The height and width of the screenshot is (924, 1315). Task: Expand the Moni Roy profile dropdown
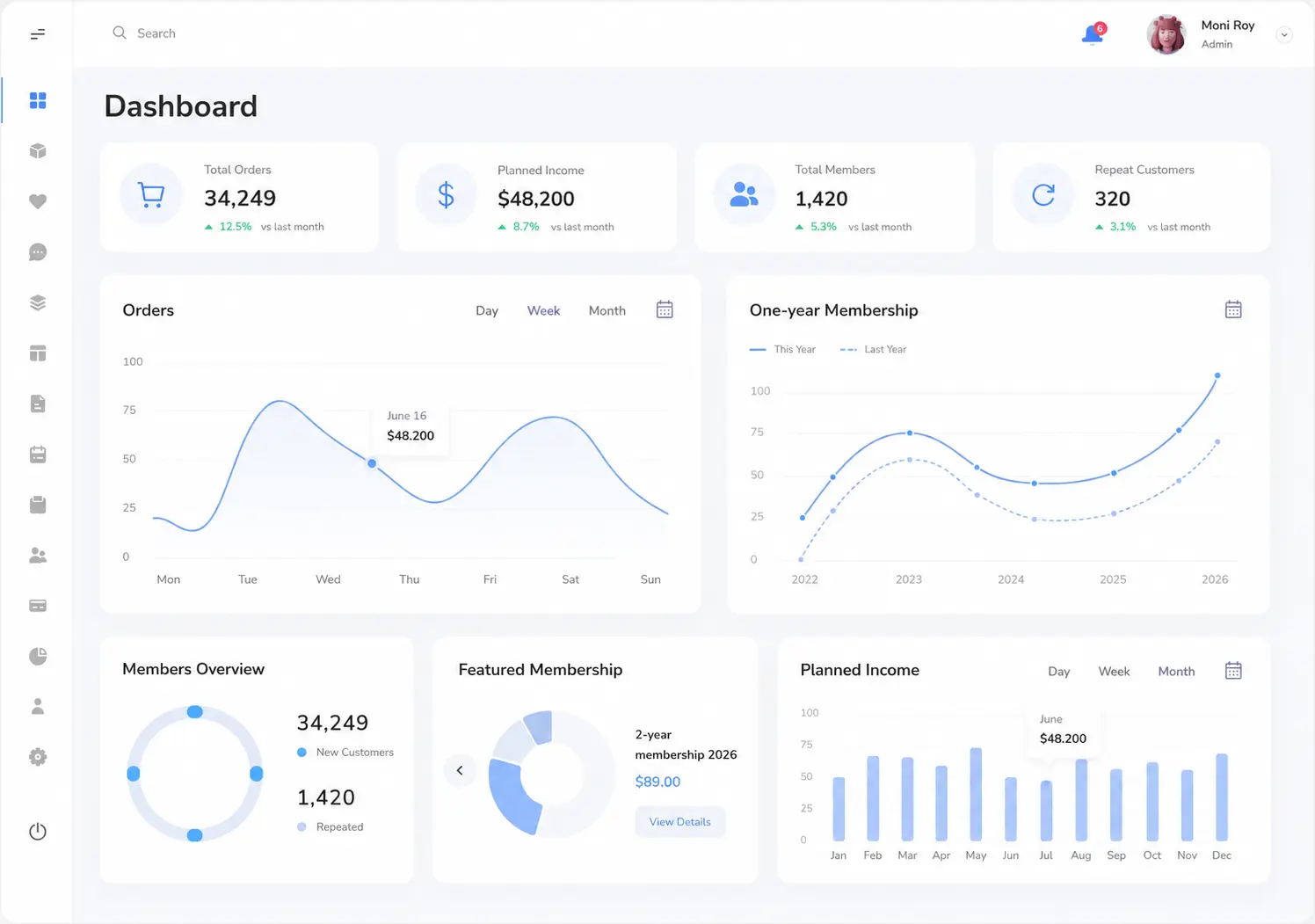tap(1284, 35)
